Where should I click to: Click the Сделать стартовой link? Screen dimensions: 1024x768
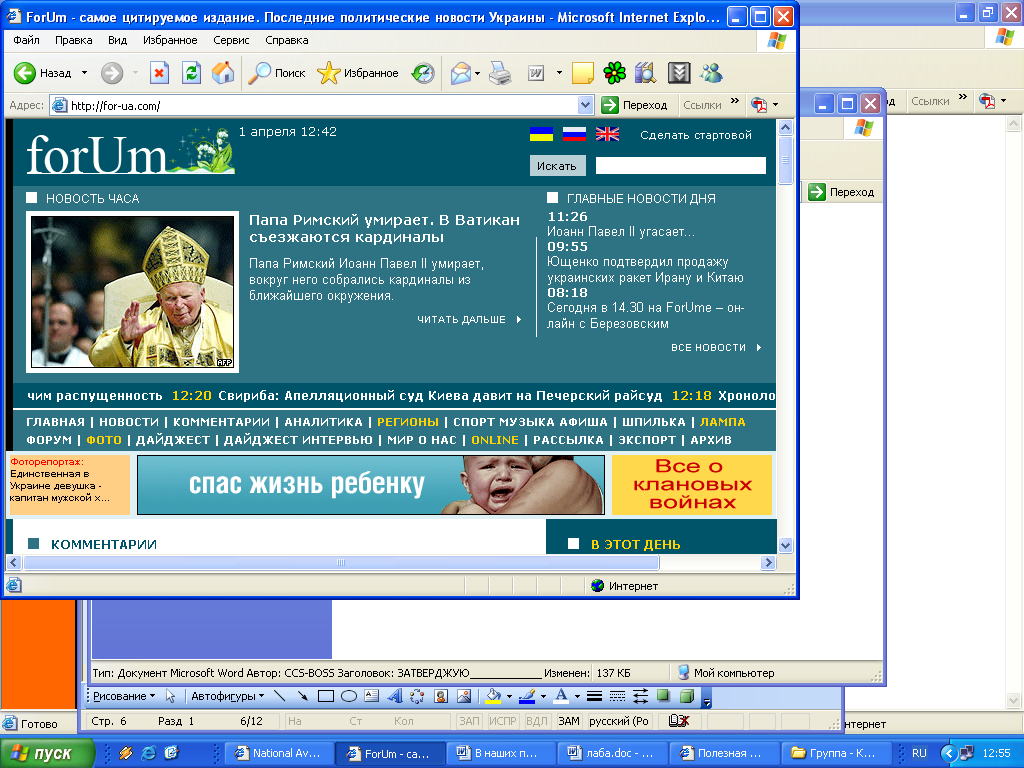click(696, 135)
